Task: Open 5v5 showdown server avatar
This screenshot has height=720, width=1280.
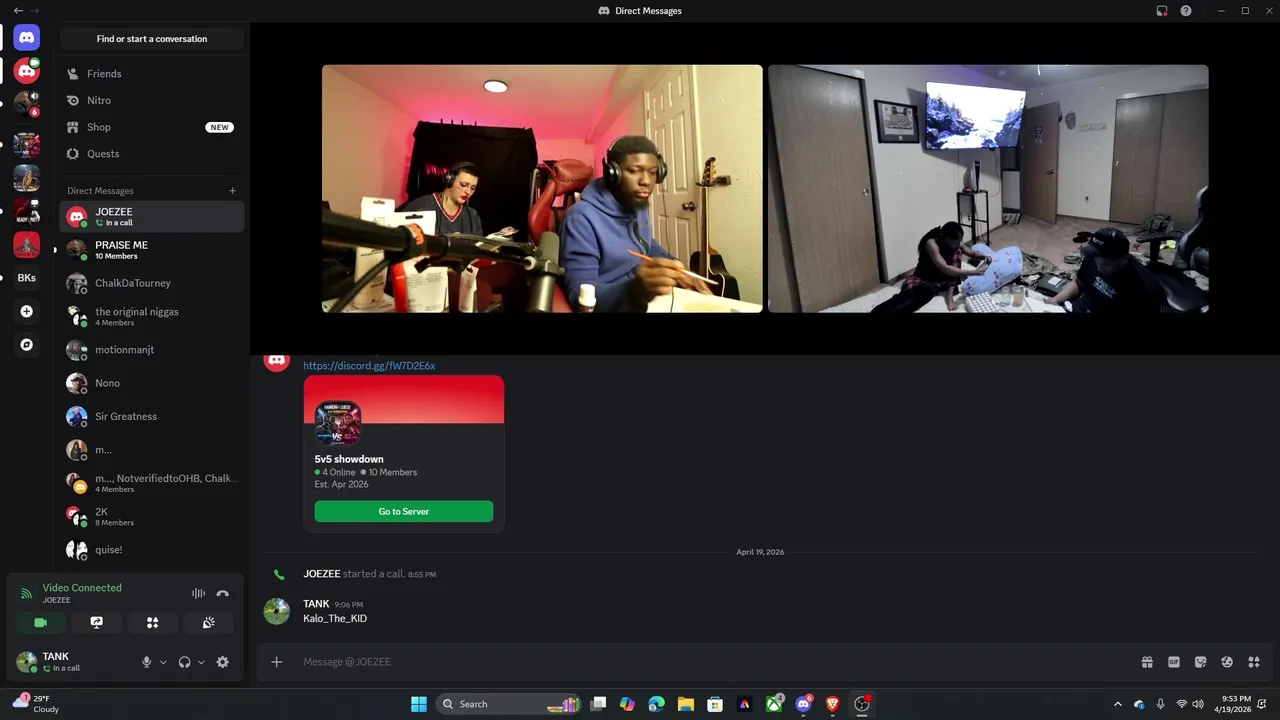Action: point(338,423)
